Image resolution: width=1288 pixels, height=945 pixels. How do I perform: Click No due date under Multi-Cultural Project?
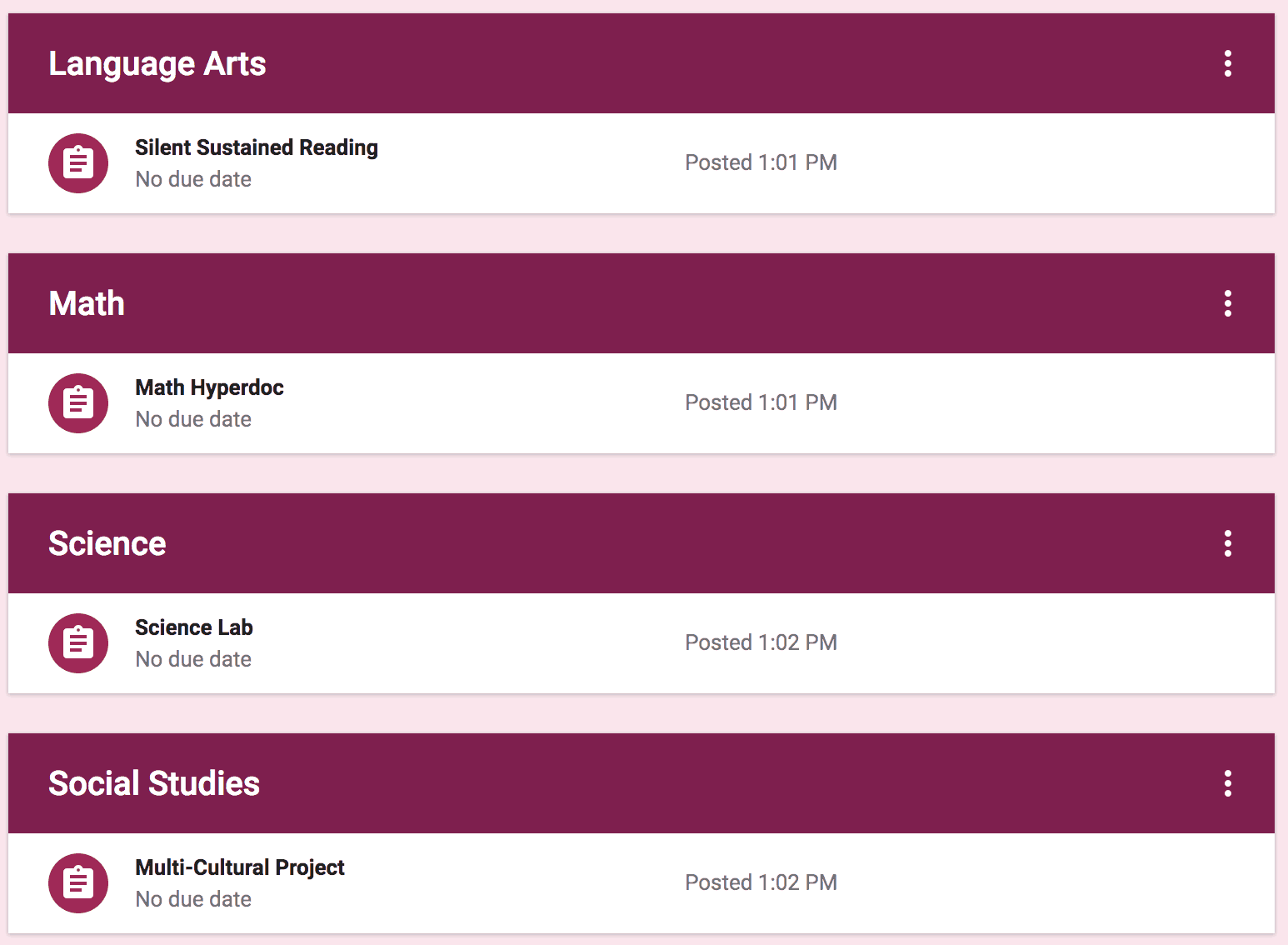click(193, 899)
